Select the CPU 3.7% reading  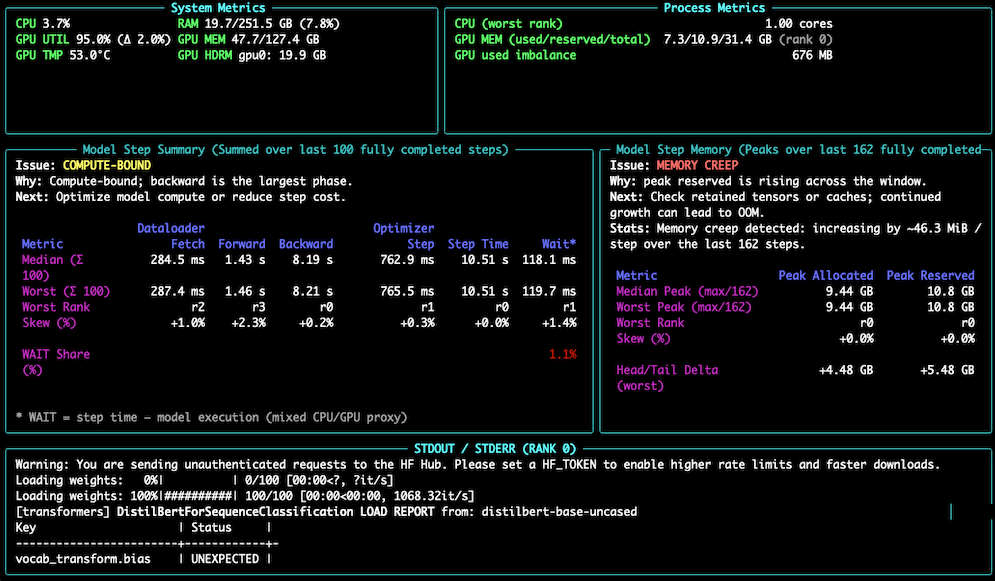click(43, 23)
